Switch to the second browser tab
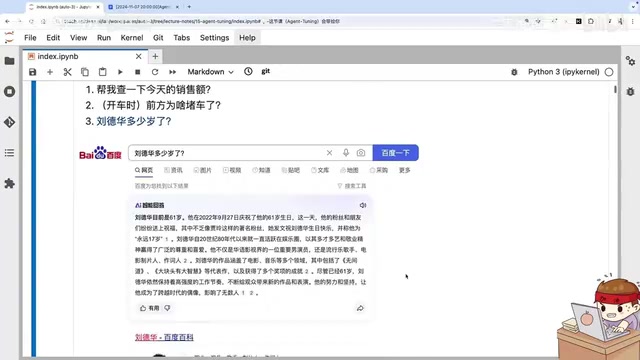The width and height of the screenshot is (640, 360). [144, 7]
